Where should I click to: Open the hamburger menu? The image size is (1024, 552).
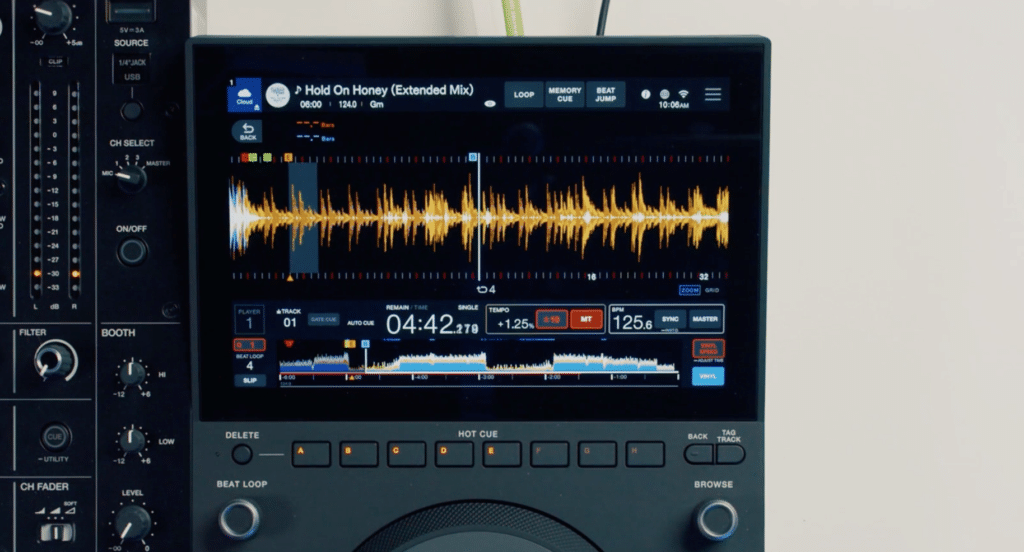coord(712,95)
